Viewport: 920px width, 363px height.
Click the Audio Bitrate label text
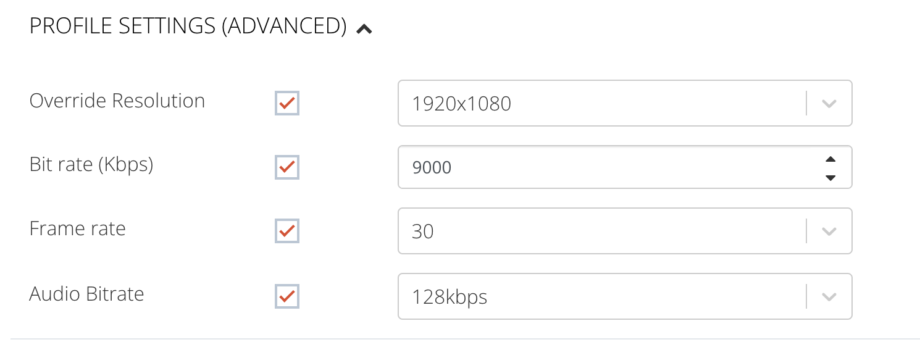tap(86, 293)
